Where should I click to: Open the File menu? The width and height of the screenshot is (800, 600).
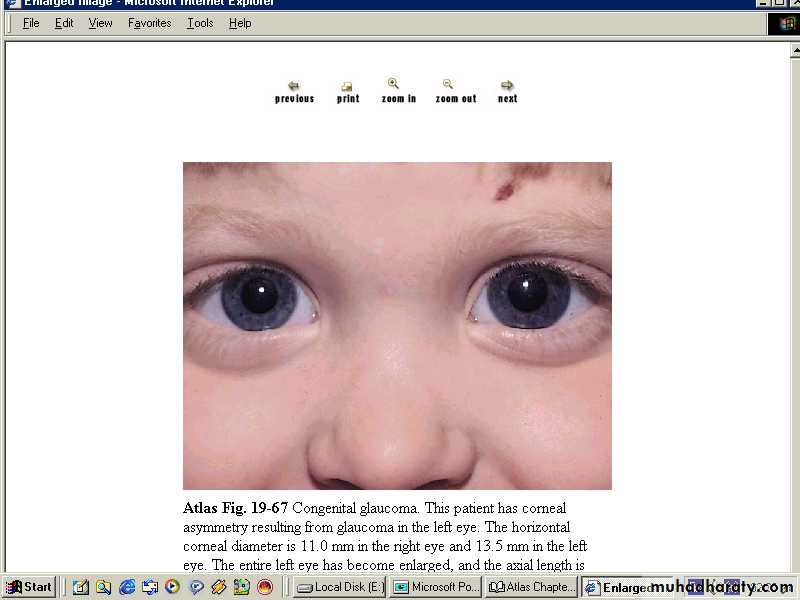click(31, 23)
